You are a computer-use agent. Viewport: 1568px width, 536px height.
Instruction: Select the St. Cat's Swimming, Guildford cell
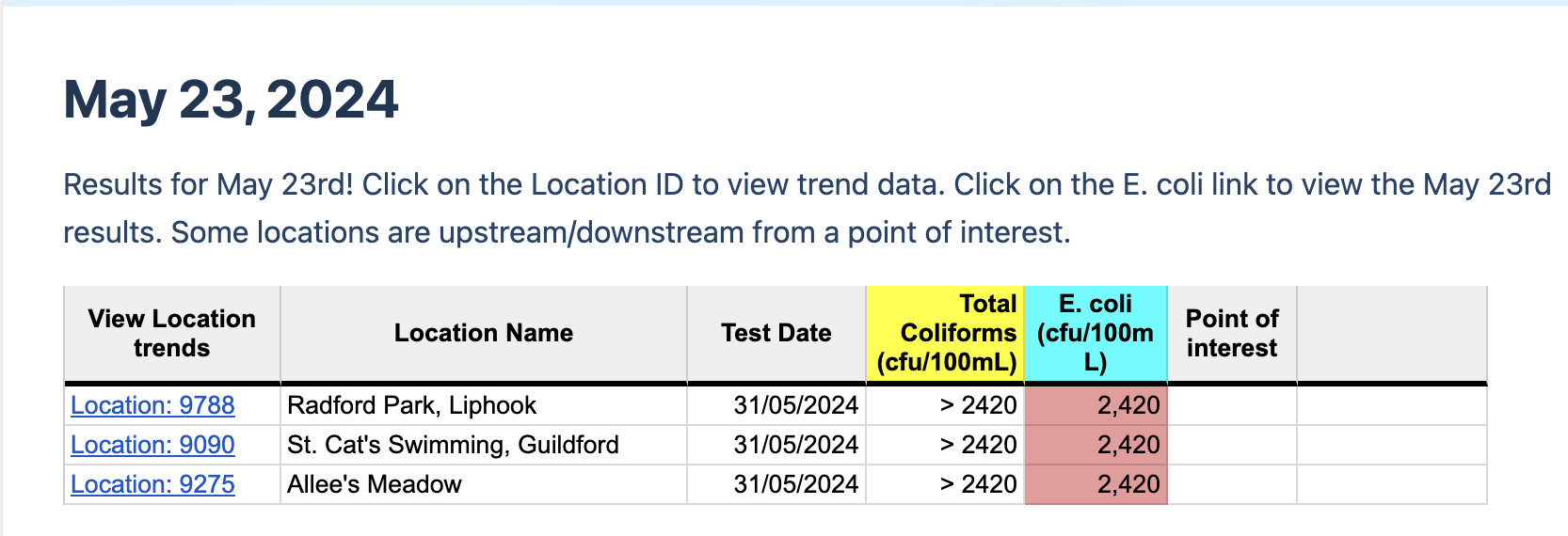(x=453, y=445)
